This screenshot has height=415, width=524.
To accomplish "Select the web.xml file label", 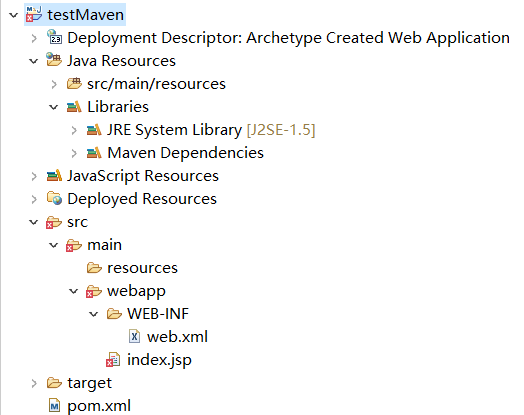I will pos(177,337).
